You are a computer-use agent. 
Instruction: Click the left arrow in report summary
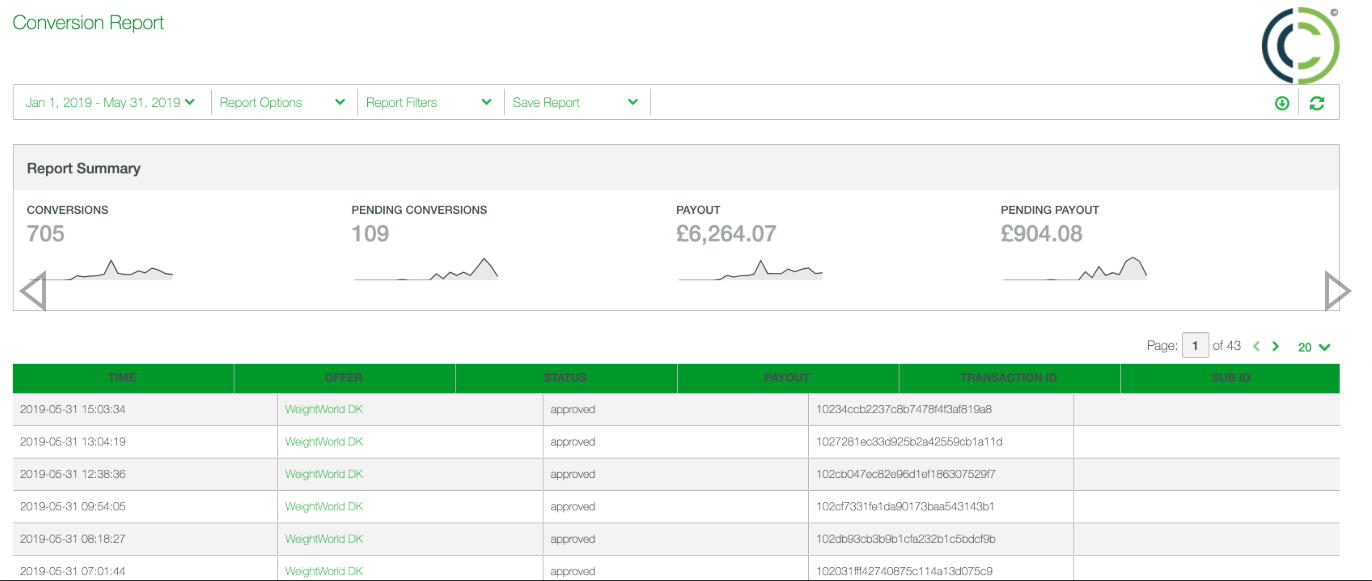(x=33, y=291)
